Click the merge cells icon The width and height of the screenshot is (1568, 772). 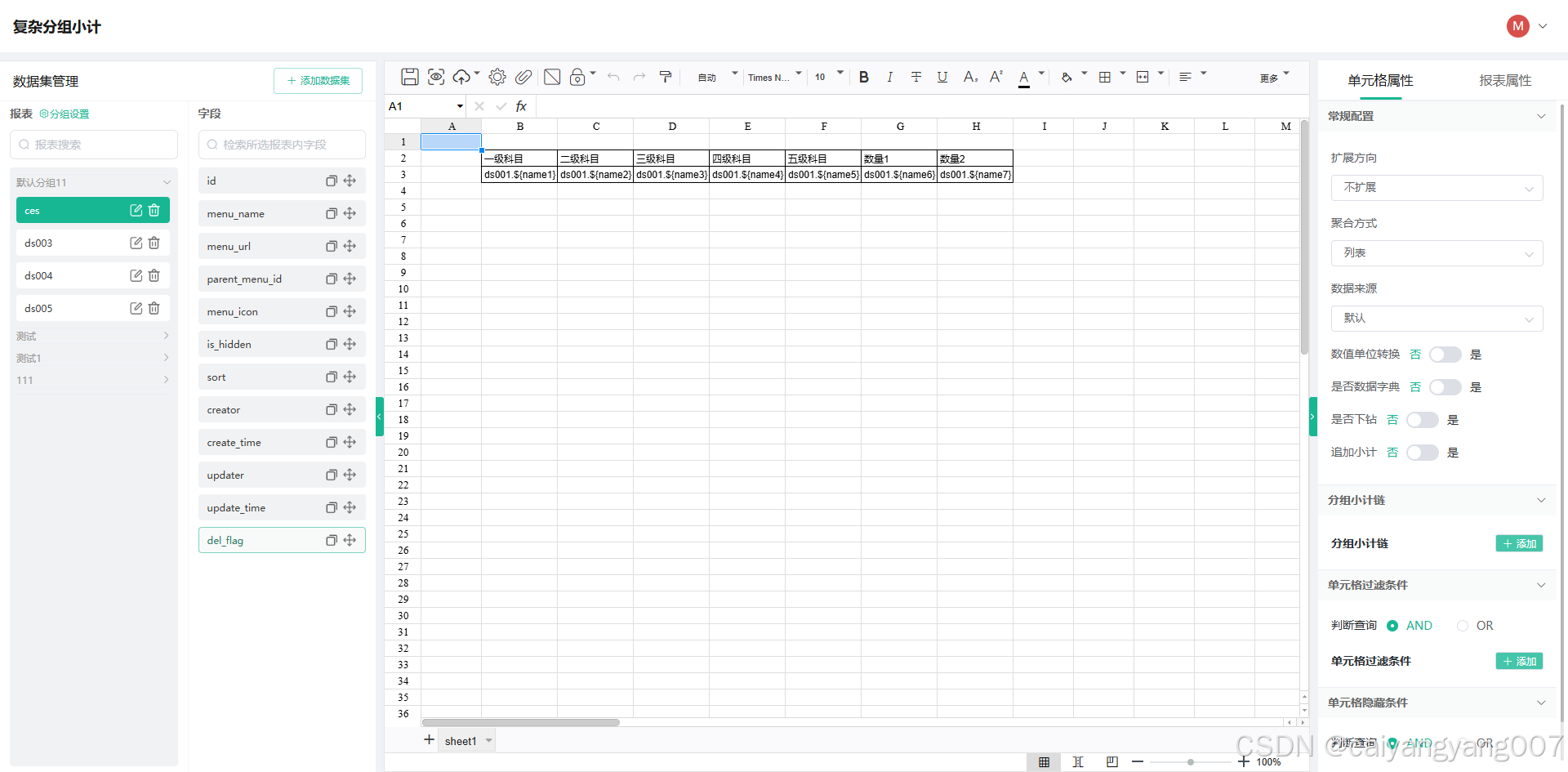coord(1143,77)
